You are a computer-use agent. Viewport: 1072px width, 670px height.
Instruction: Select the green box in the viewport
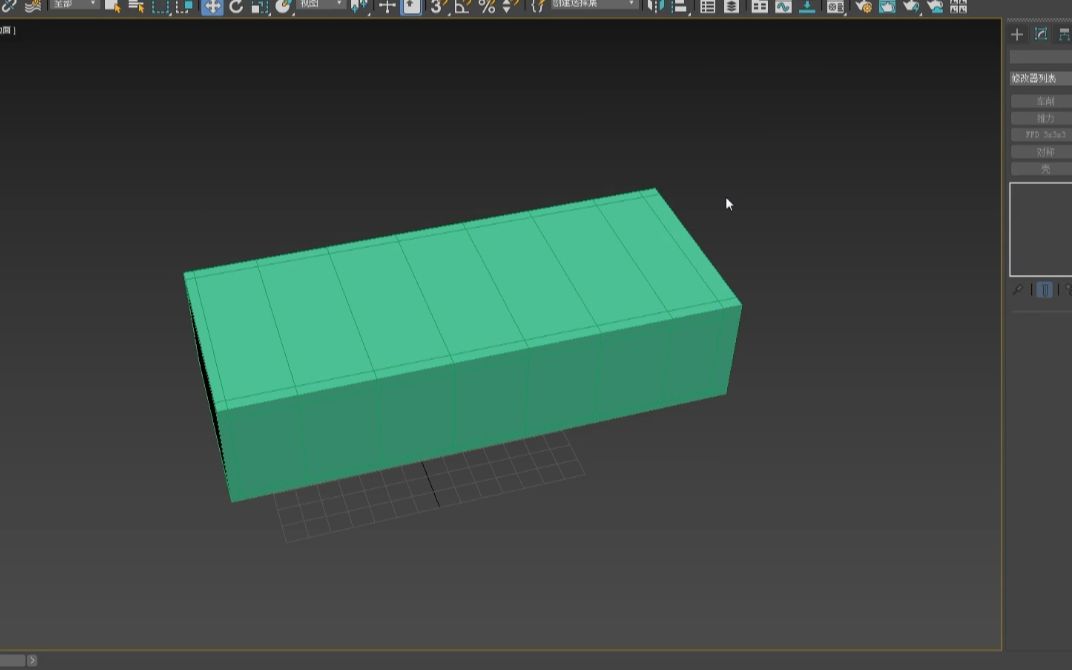click(460, 320)
